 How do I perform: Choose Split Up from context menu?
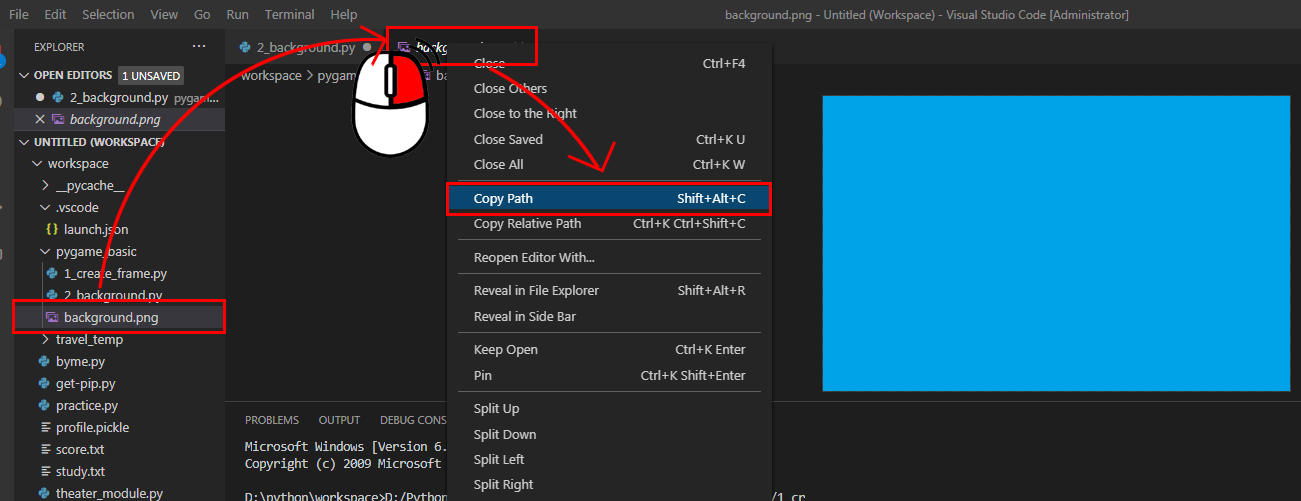tap(609, 408)
